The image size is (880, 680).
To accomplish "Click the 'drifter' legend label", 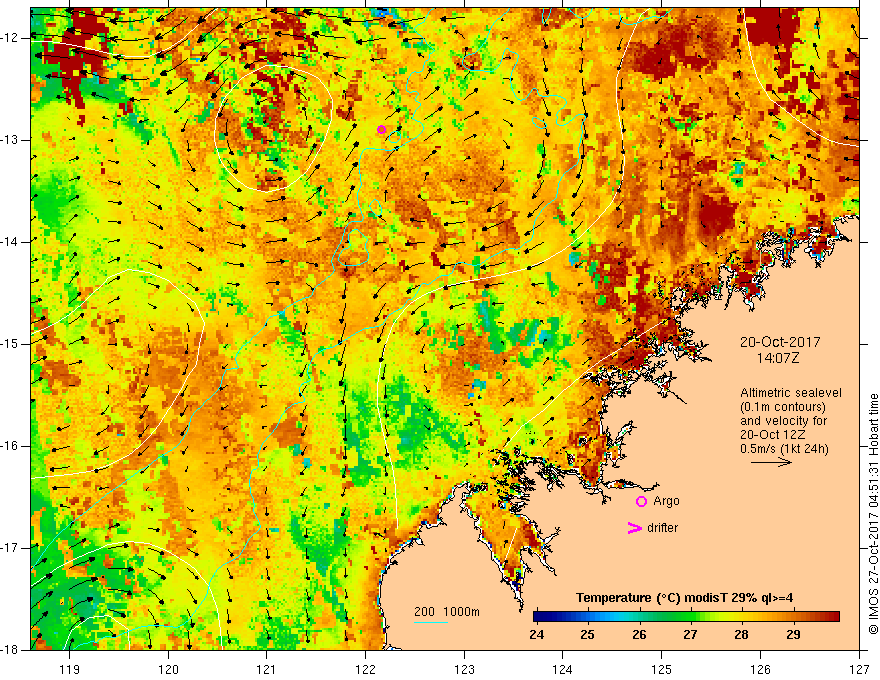I will tap(662, 528).
